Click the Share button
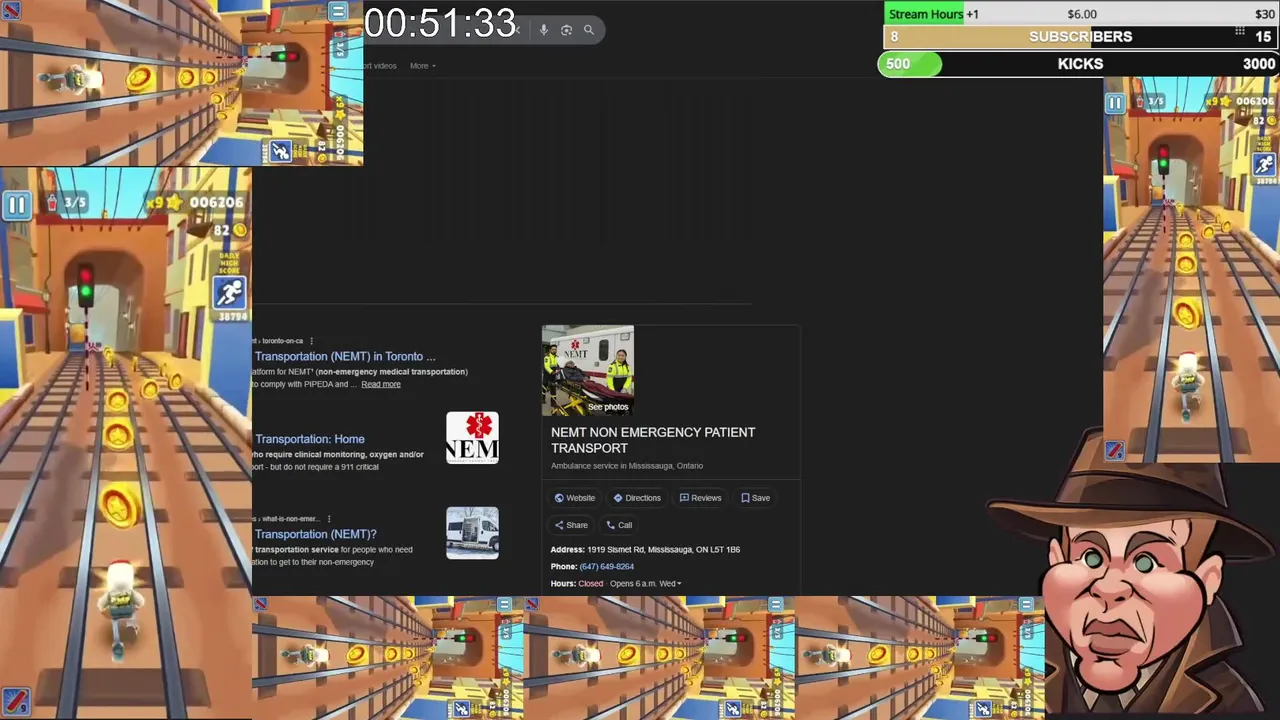The width and height of the screenshot is (1280, 720). 571,525
